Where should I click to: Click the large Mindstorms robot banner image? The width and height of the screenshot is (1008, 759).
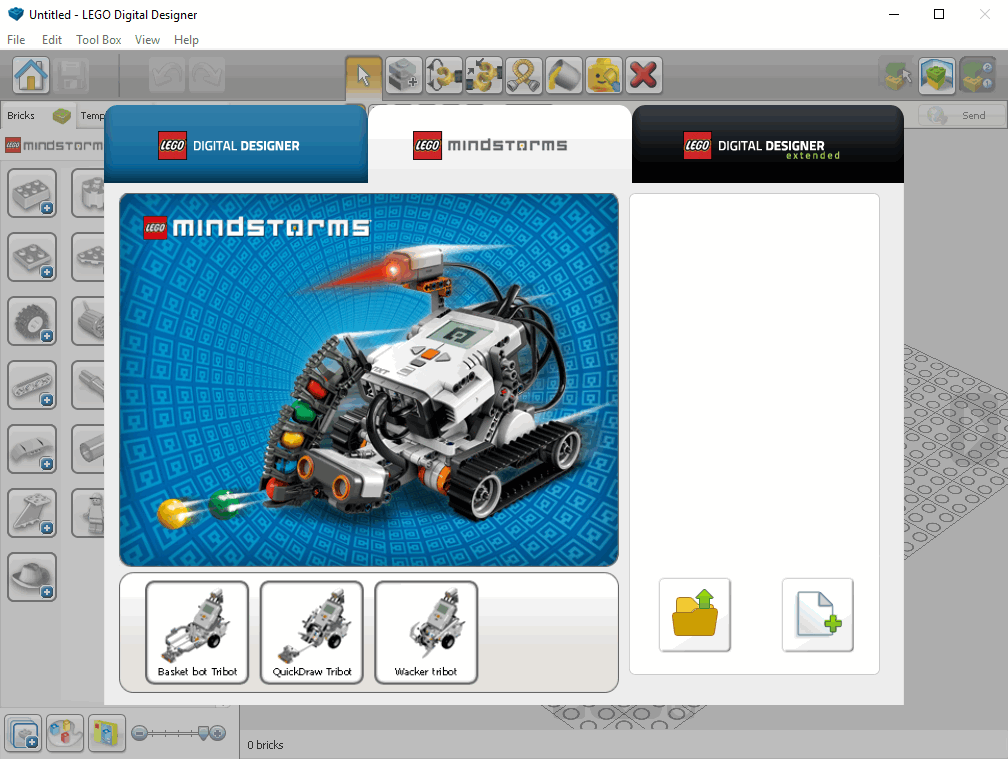(369, 380)
